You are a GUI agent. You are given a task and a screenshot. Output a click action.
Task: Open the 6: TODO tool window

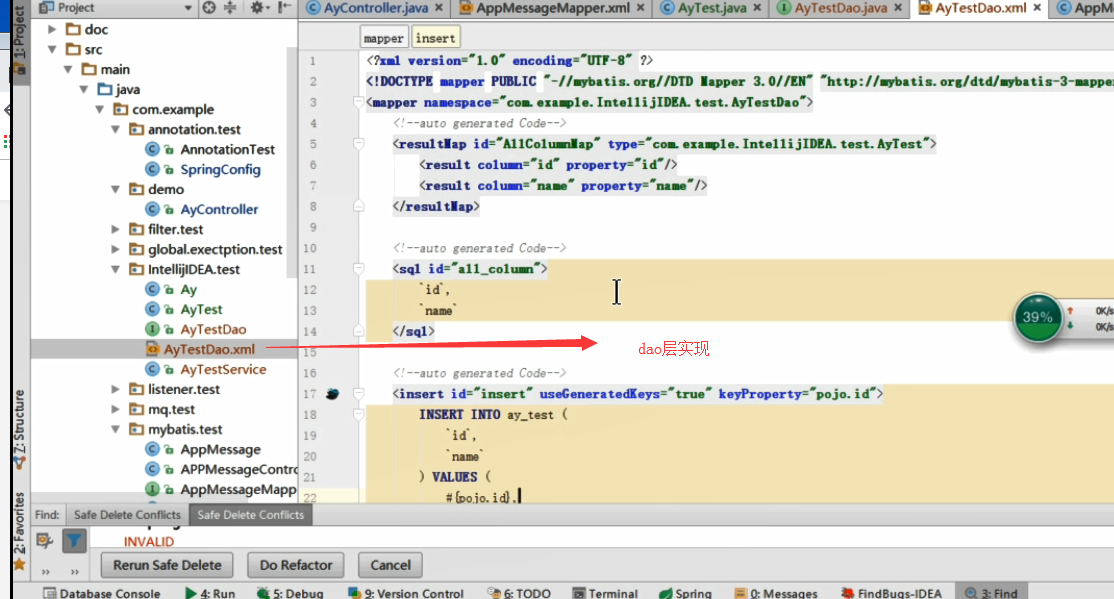click(x=519, y=593)
